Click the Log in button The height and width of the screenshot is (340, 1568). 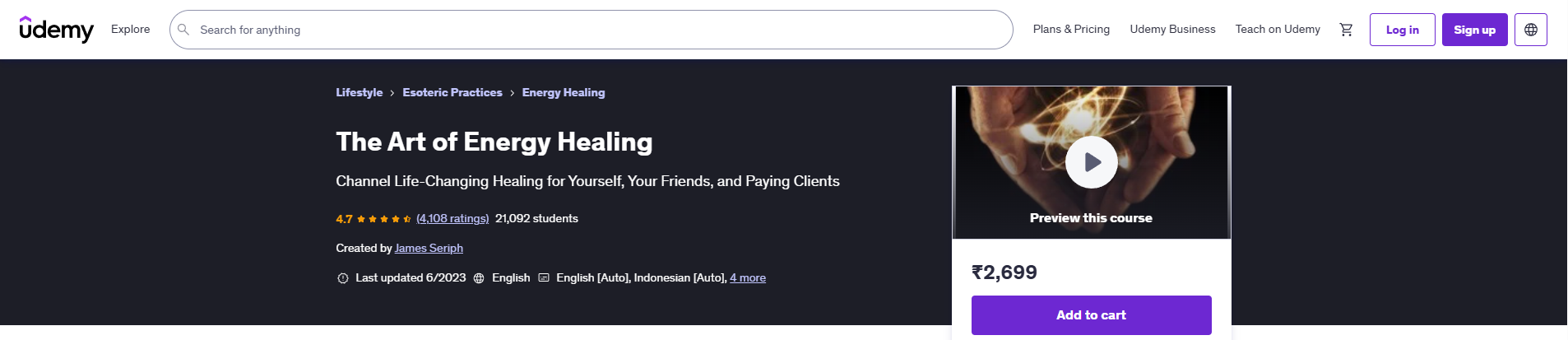coord(1403,30)
